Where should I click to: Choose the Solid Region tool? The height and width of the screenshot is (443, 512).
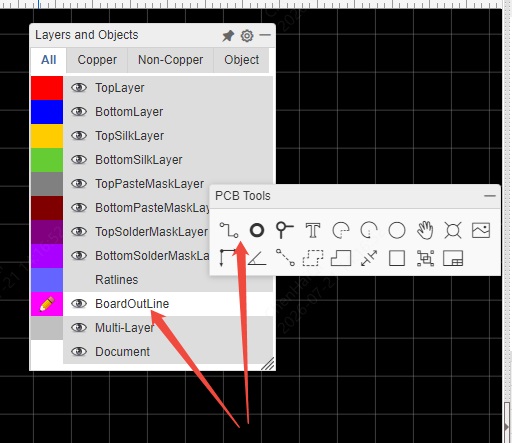tap(341, 258)
